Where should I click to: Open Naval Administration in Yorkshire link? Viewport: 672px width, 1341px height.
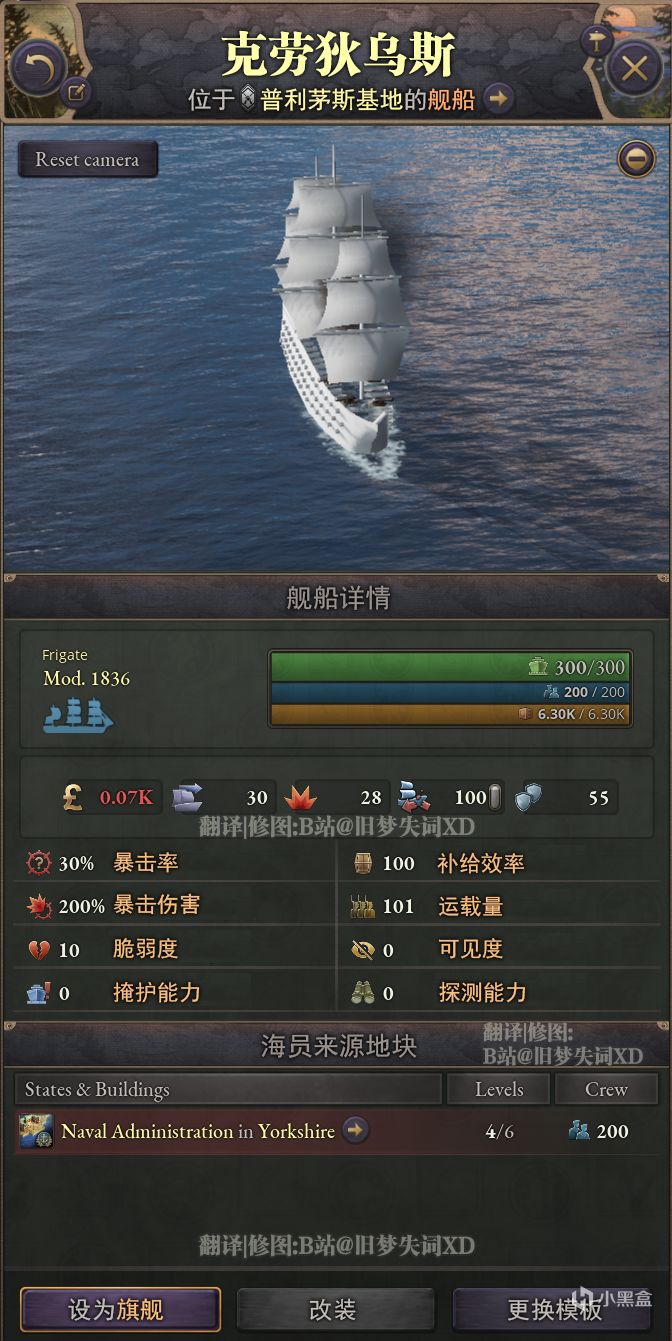click(198, 1131)
